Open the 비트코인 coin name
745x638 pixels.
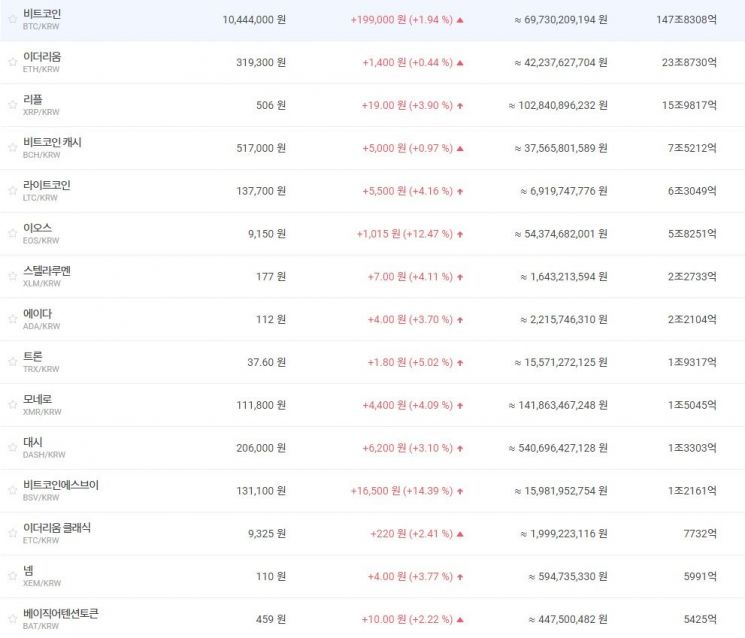coord(42,14)
